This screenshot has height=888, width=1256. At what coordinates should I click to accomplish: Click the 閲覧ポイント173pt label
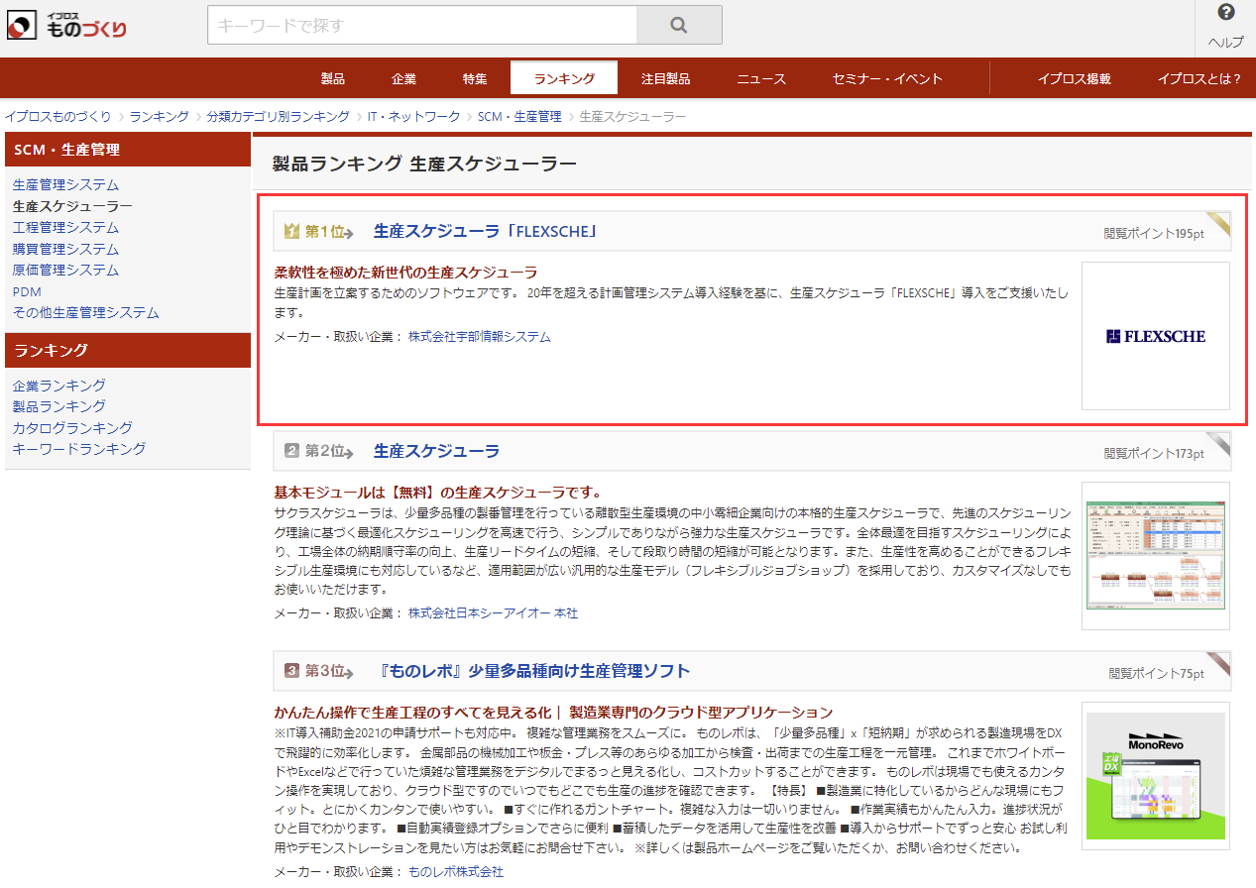pos(1154,453)
